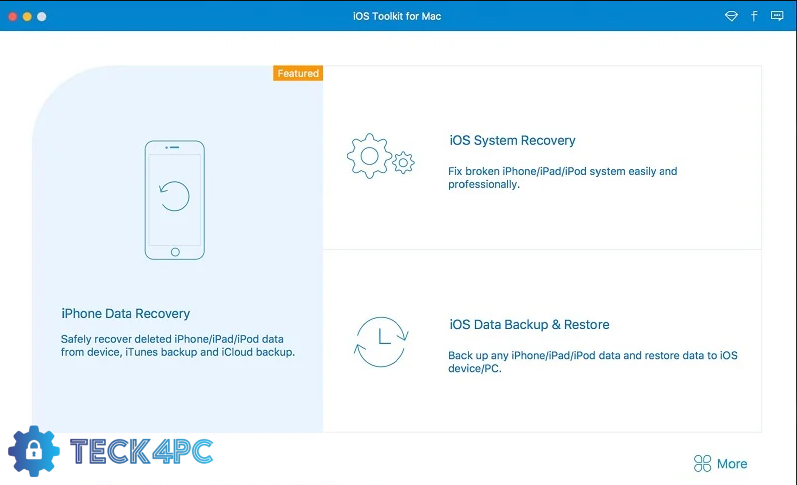
Task: Click the double gears system recovery icon
Action: 381,156
